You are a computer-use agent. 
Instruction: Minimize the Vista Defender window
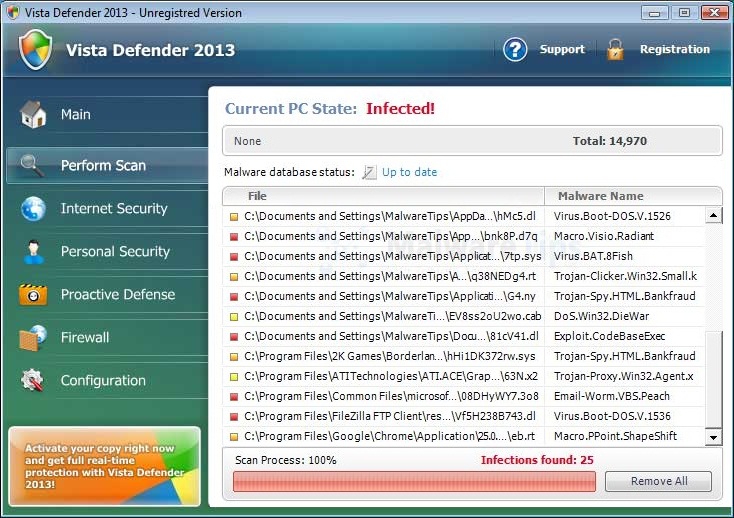point(654,13)
